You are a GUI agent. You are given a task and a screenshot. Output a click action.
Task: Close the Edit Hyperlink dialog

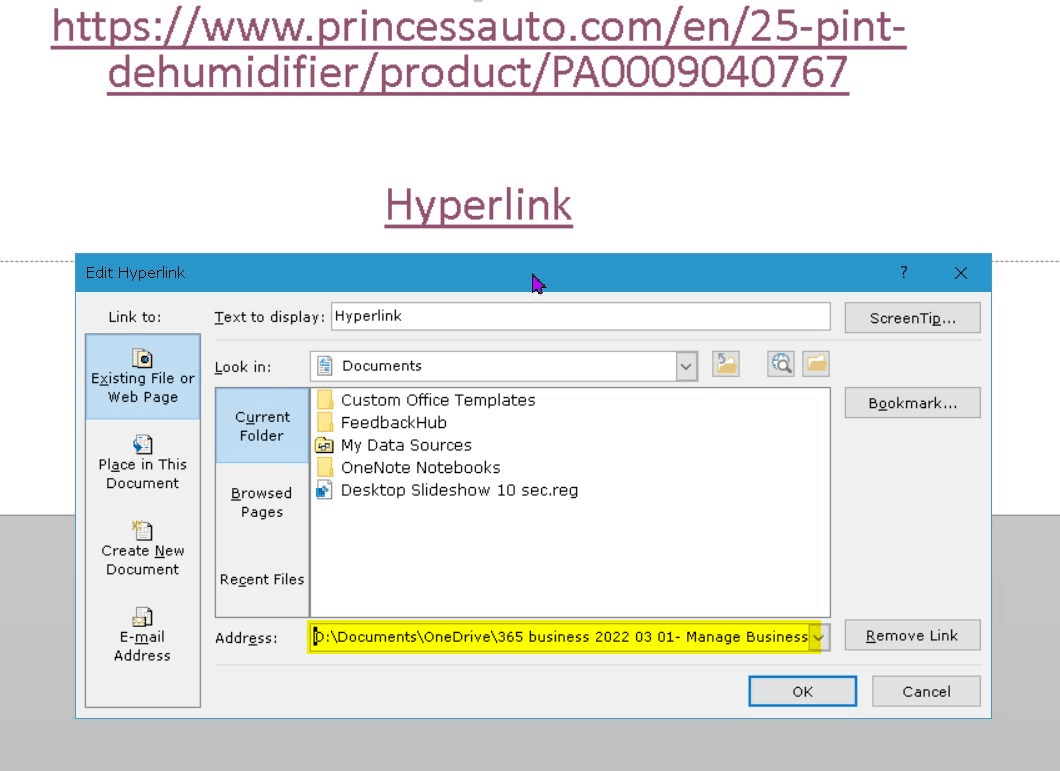(x=961, y=273)
